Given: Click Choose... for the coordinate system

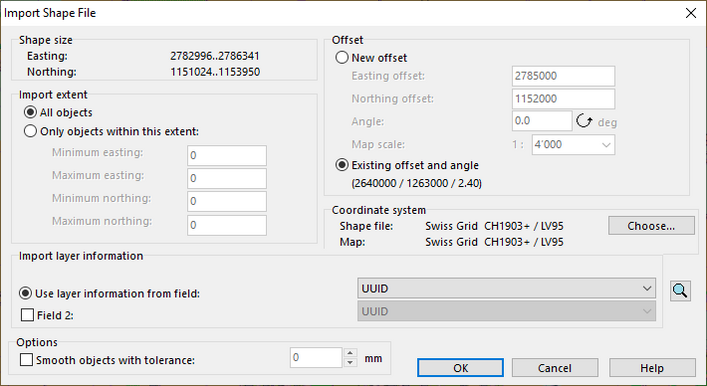Looking at the screenshot, I should pos(651,226).
